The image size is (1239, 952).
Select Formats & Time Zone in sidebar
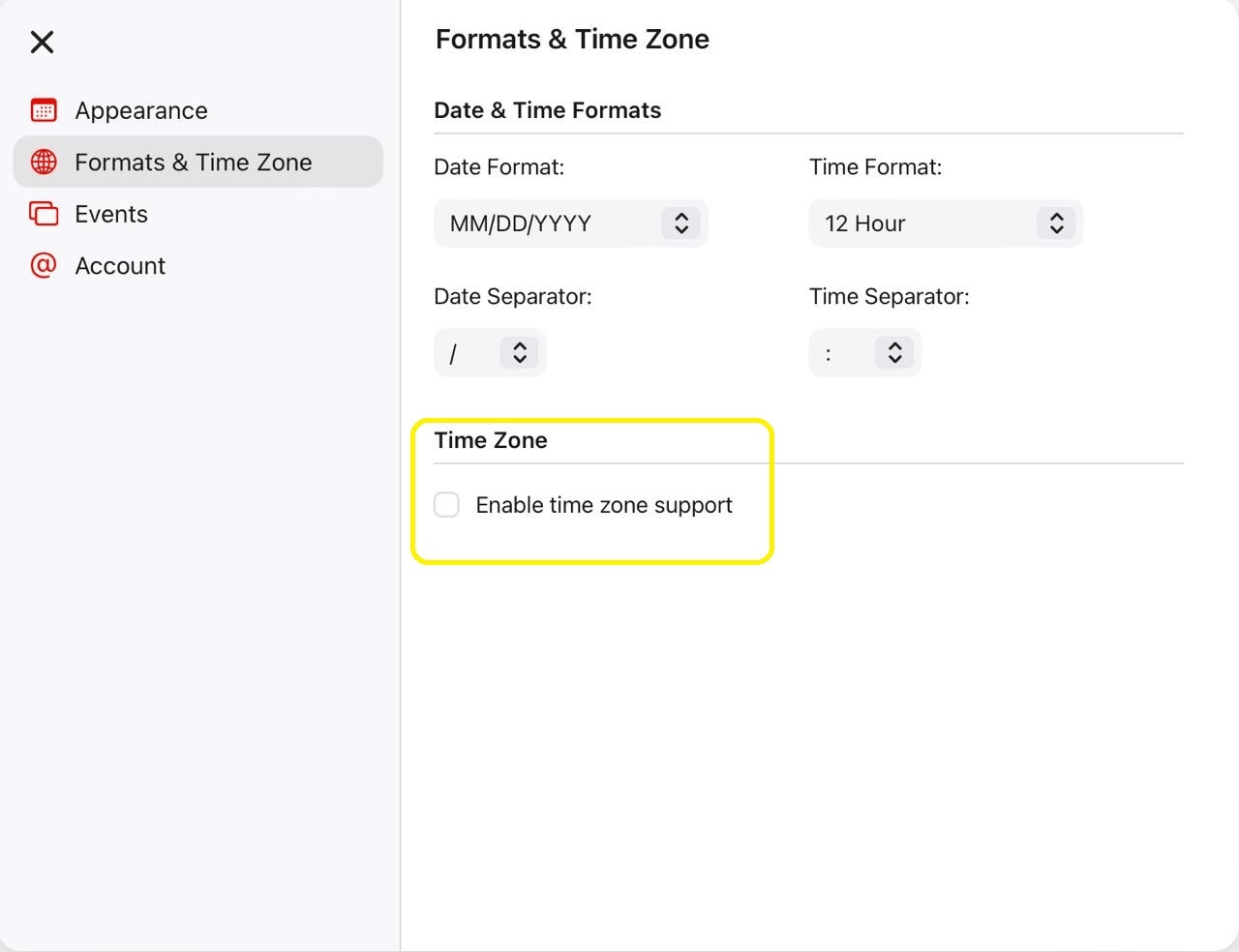194,162
